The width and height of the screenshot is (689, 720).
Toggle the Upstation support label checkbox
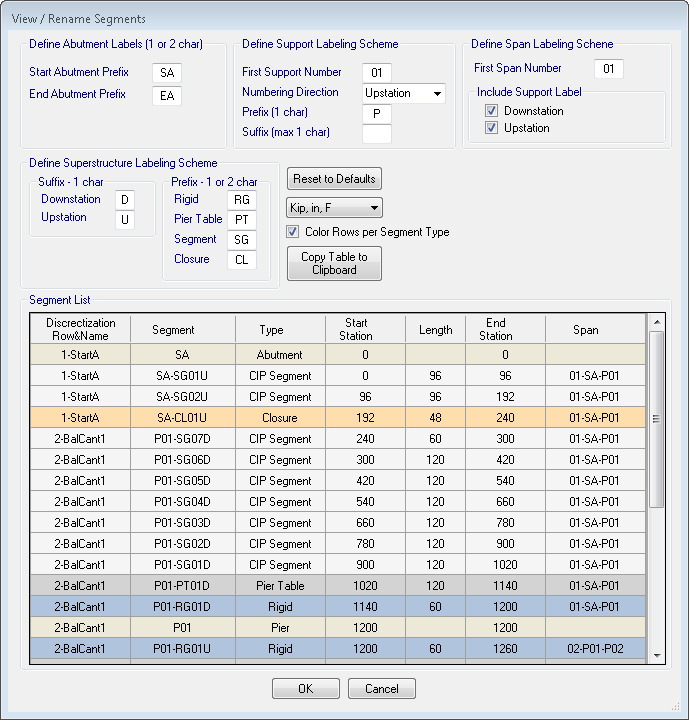click(x=492, y=128)
